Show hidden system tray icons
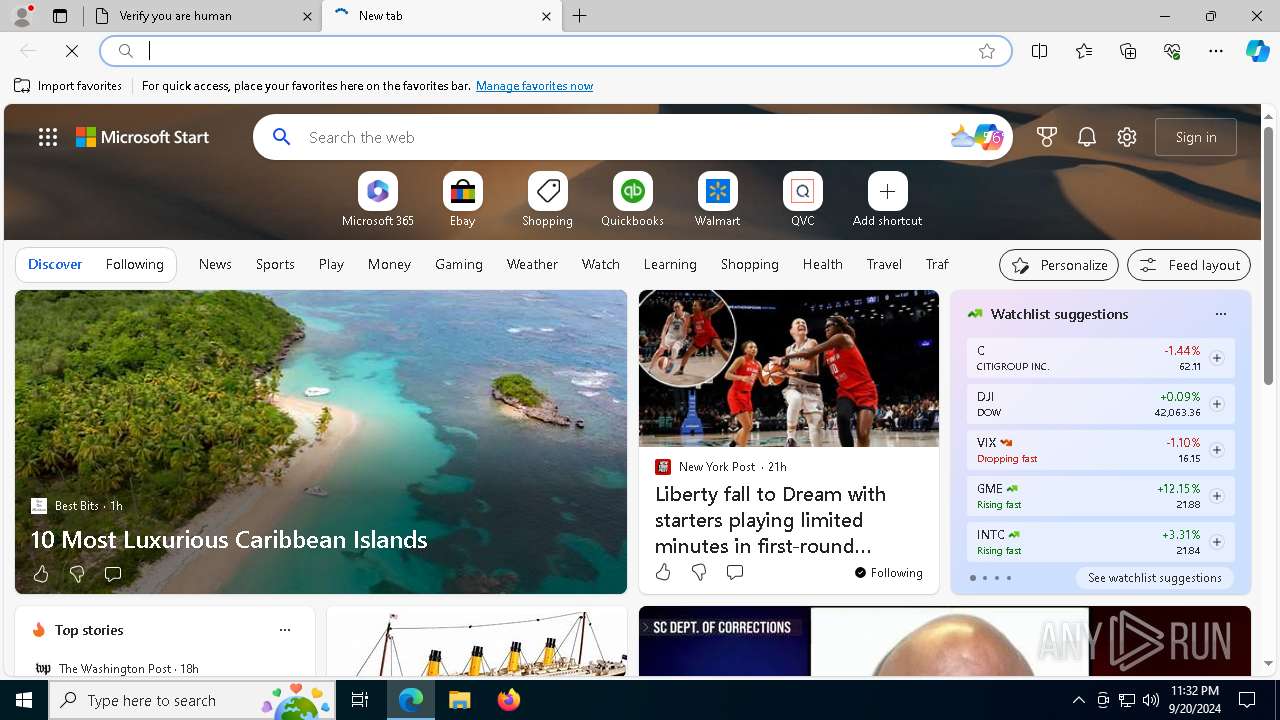Viewport: 1280px width, 720px height. (x=1078, y=700)
